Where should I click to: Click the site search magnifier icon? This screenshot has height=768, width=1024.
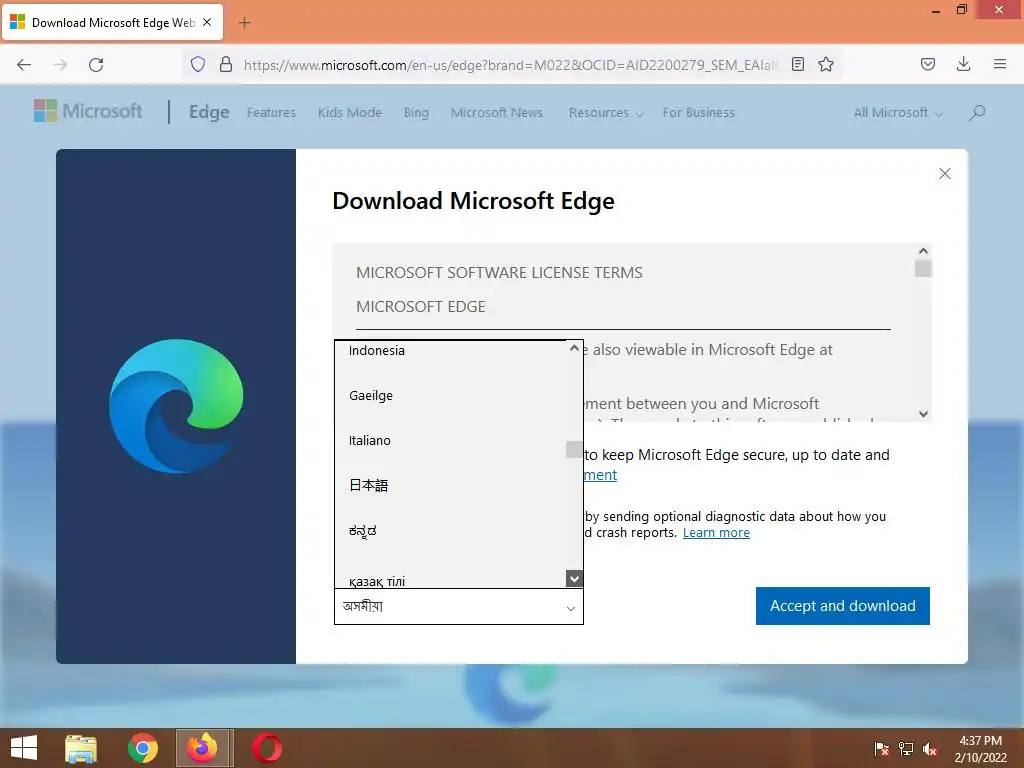(x=977, y=112)
